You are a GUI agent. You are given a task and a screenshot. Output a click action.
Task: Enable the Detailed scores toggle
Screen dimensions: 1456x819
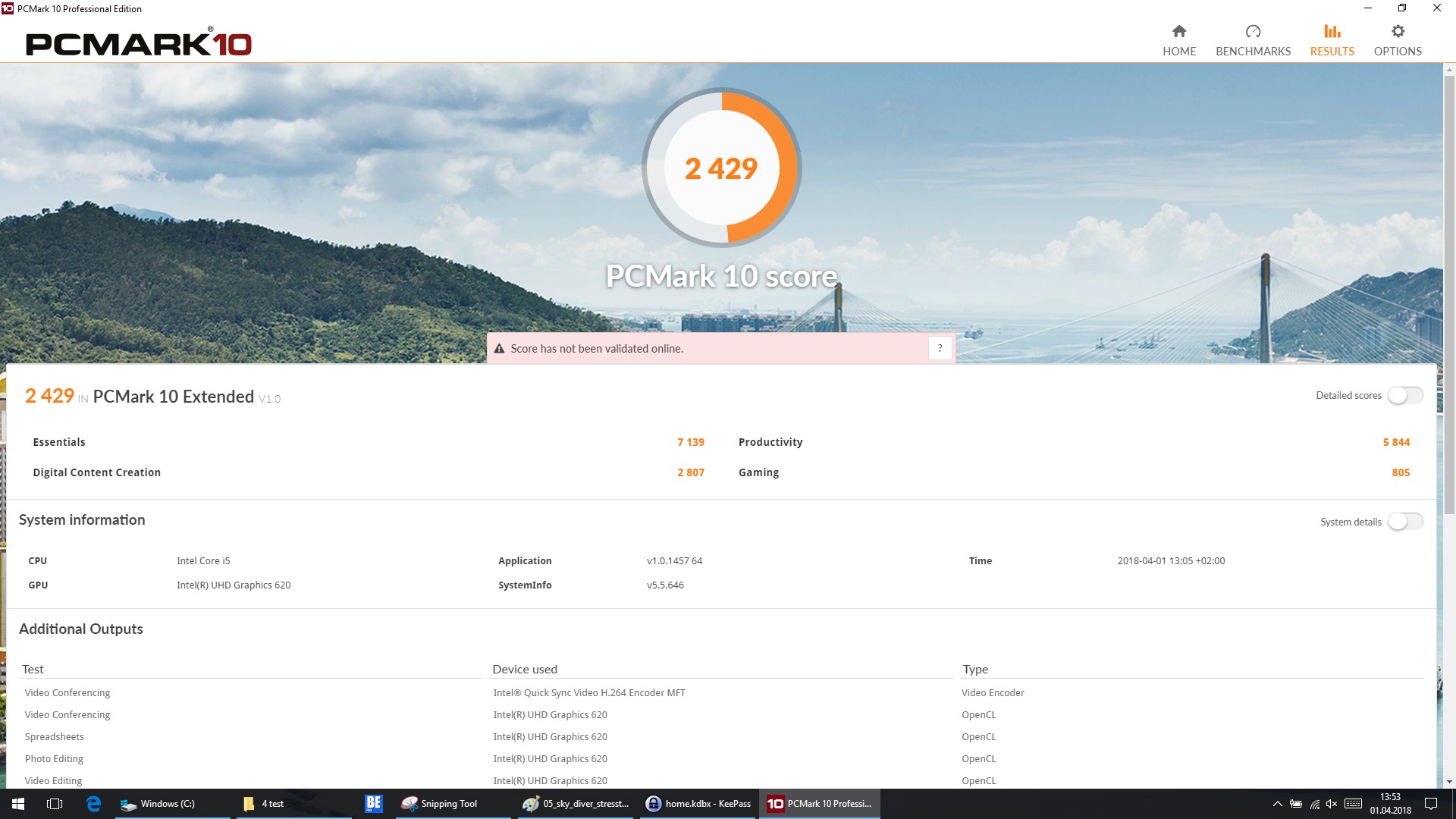click(1404, 395)
